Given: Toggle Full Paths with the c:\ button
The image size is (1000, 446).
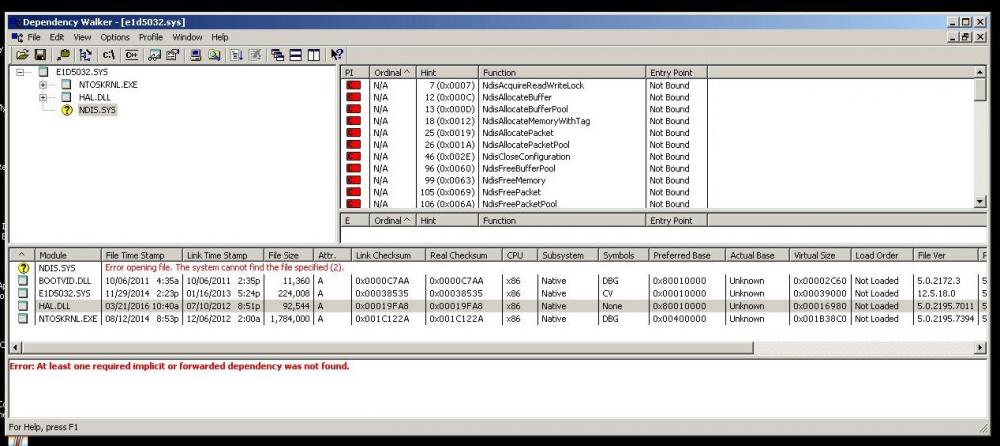Looking at the screenshot, I should pos(108,54).
